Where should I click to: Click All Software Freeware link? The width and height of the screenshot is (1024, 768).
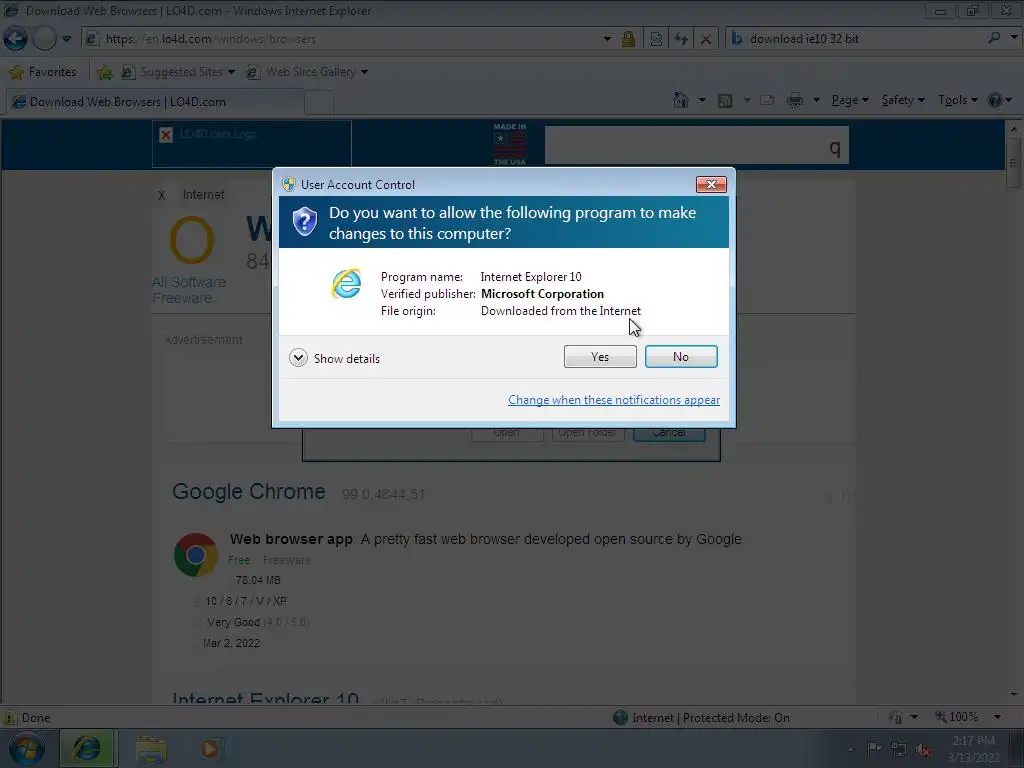pyautogui.click(x=189, y=290)
